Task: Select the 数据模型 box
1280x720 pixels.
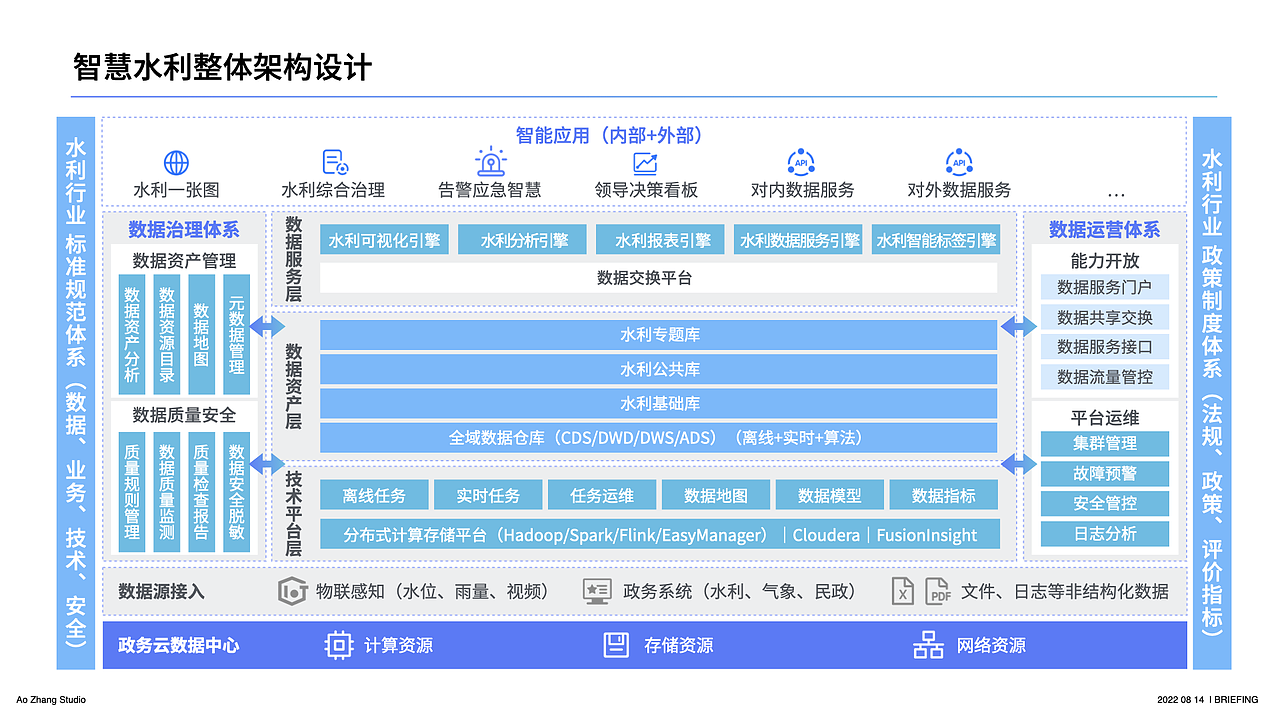Action: (x=830, y=495)
